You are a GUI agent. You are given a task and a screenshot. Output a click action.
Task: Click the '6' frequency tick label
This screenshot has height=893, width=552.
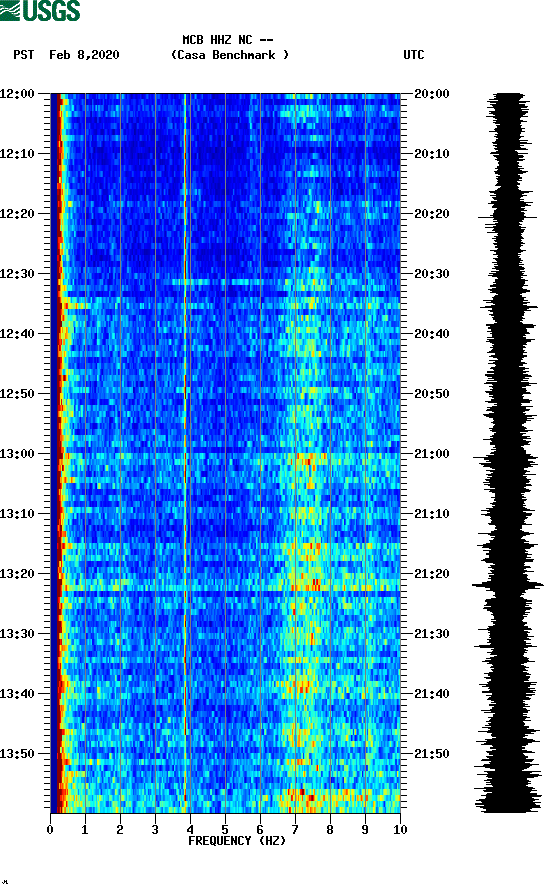tap(260, 830)
